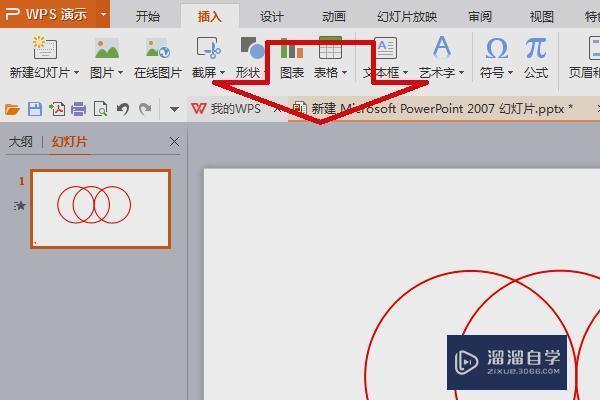This screenshot has height=400, width=600.
Task: Open the 动画 ribbon tab
Action: [334, 16]
